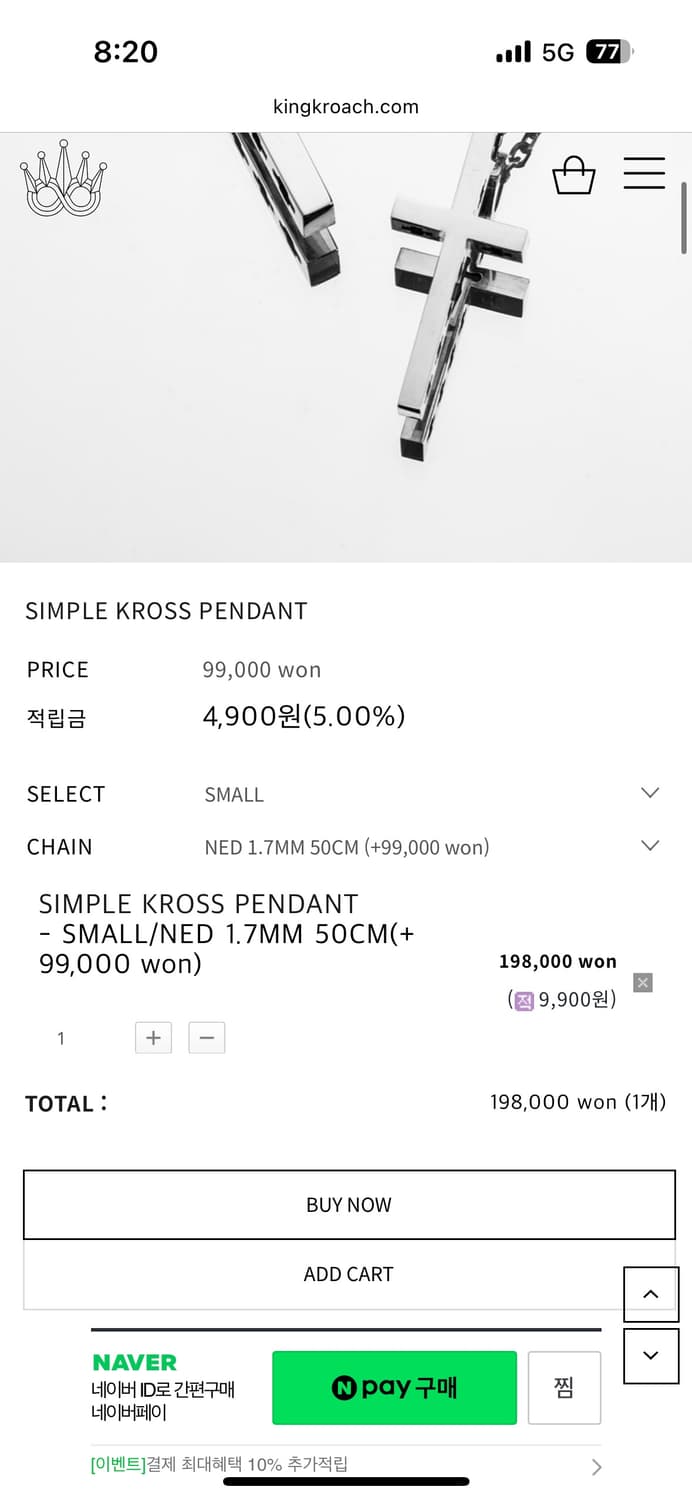Open the shopping bag cart icon

pyautogui.click(x=574, y=174)
